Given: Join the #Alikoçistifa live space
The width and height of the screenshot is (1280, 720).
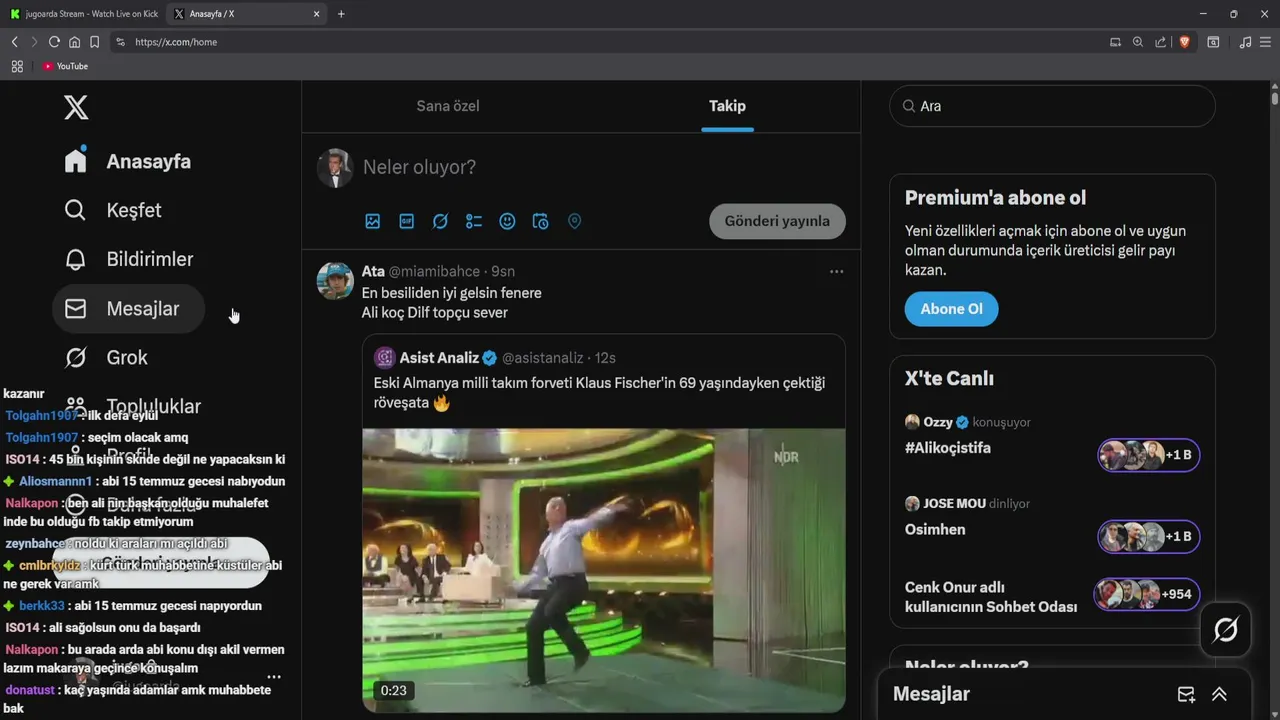Looking at the screenshot, I should 948,448.
